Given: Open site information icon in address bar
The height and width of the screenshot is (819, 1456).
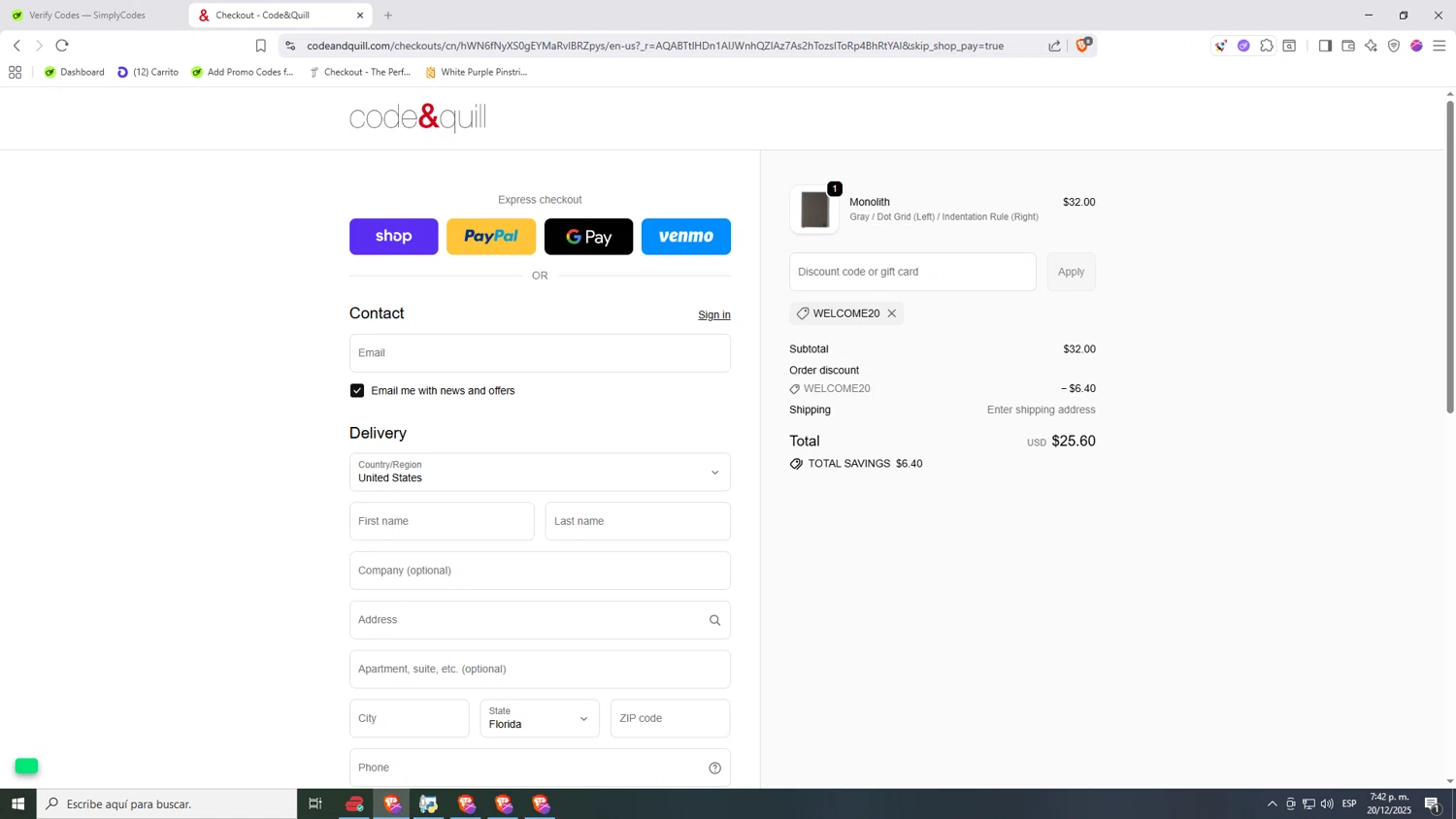Looking at the screenshot, I should (290, 46).
